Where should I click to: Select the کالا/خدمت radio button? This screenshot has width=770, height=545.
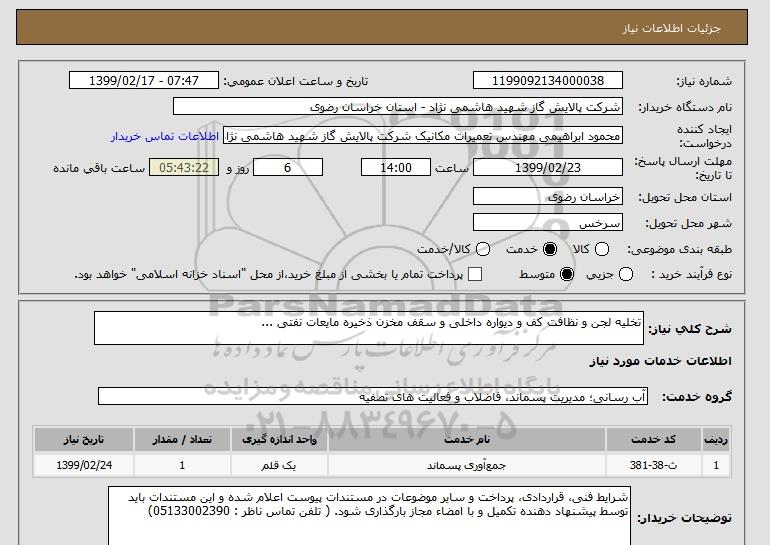(x=483, y=249)
